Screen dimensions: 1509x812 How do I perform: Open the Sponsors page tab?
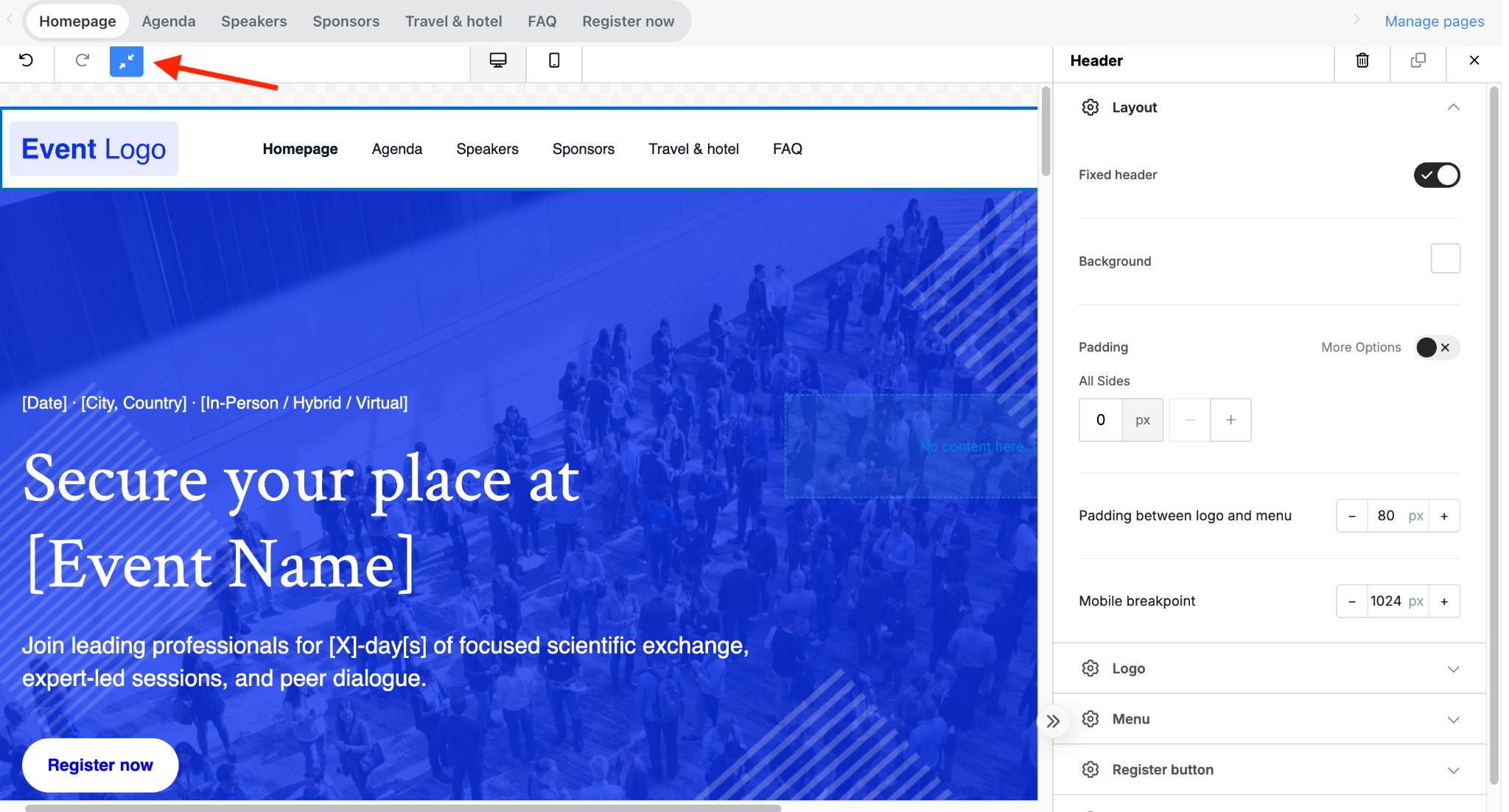pos(346,21)
